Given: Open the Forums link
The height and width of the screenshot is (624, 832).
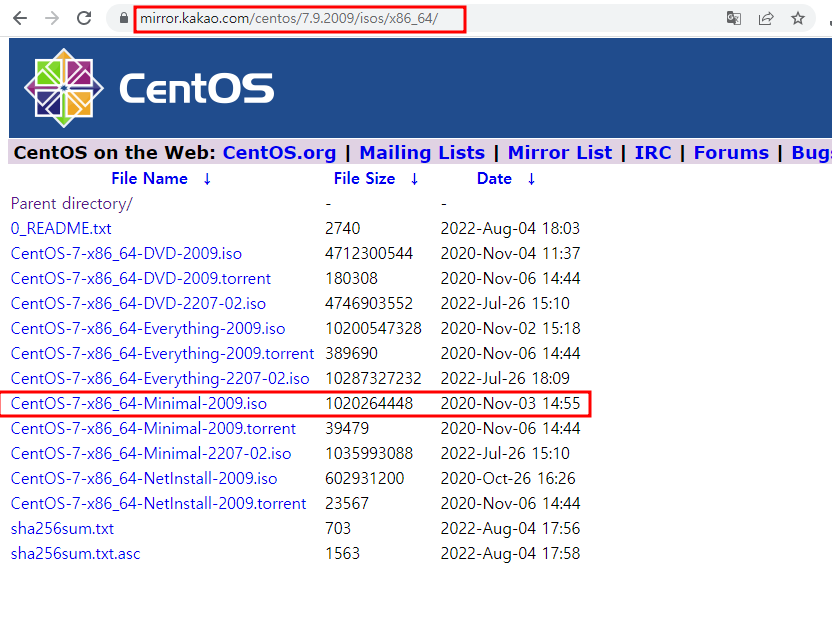Looking at the screenshot, I should click(731, 153).
